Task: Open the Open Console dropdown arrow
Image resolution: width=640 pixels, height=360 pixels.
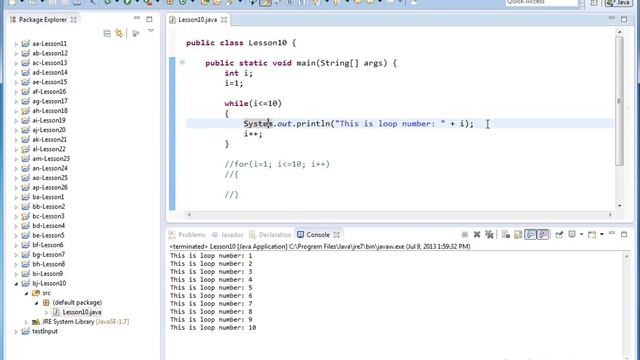Action: click(x=602, y=235)
